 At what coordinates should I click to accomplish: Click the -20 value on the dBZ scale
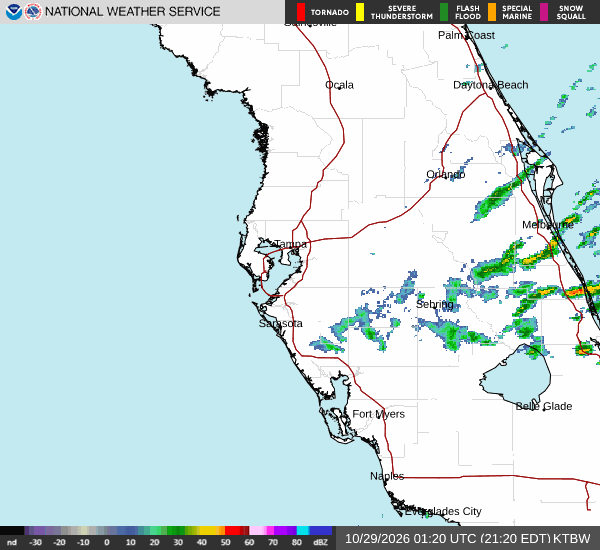(59, 542)
